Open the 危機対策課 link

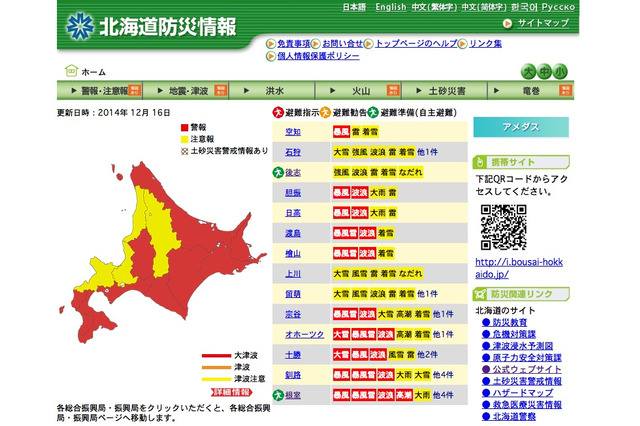[x=514, y=334]
